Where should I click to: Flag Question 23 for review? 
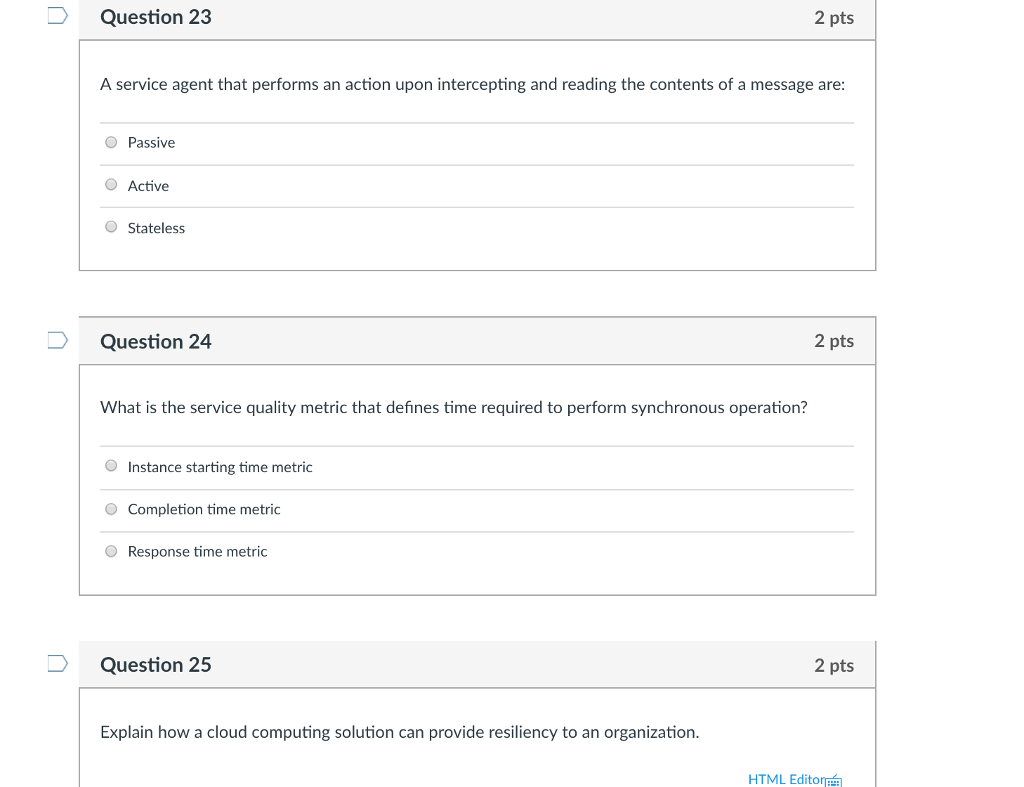click(x=58, y=16)
